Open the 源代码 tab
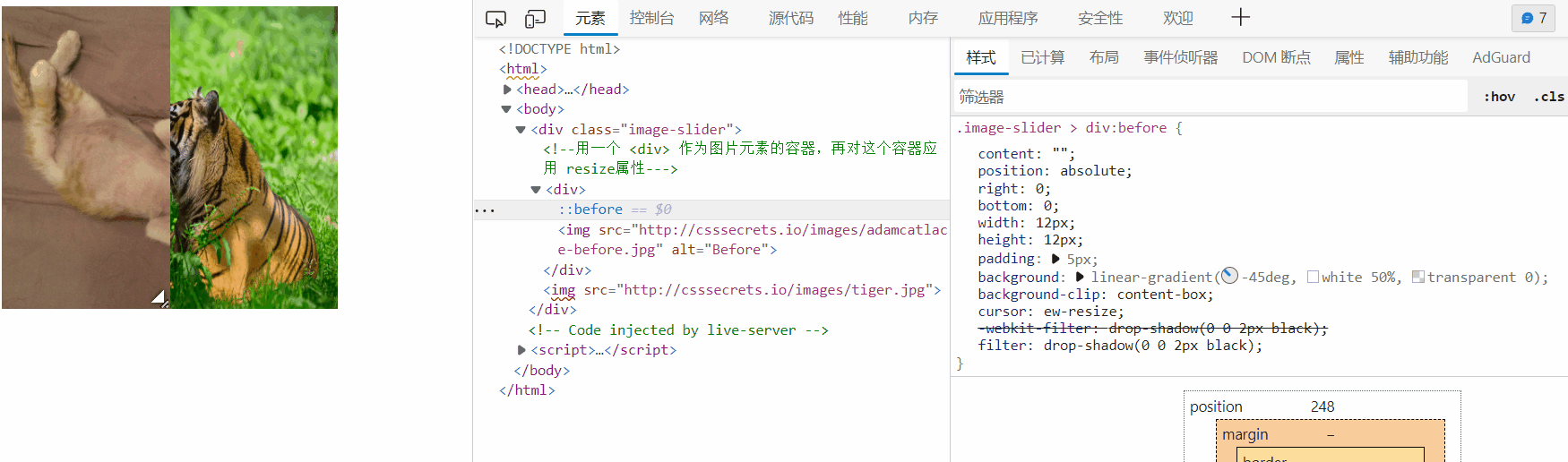The width and height of the screenshot is (1568, 462). coord(791,18)
